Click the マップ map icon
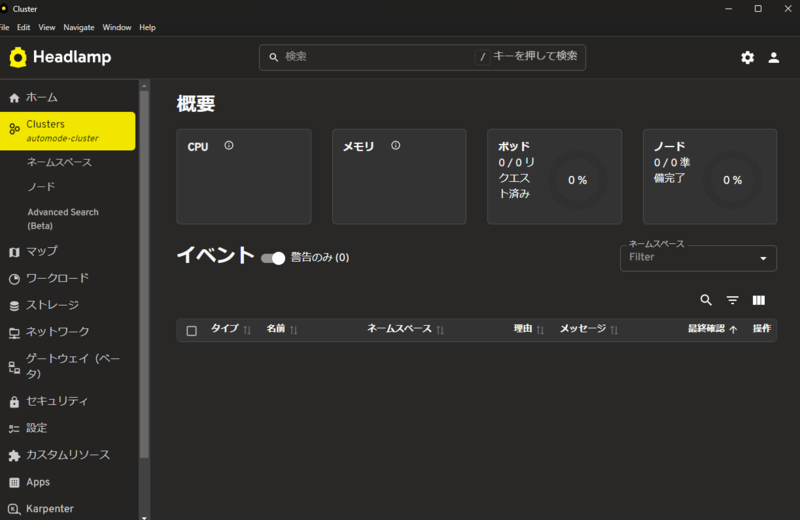Viewport: 800px width, 520px height. [14, 252]
